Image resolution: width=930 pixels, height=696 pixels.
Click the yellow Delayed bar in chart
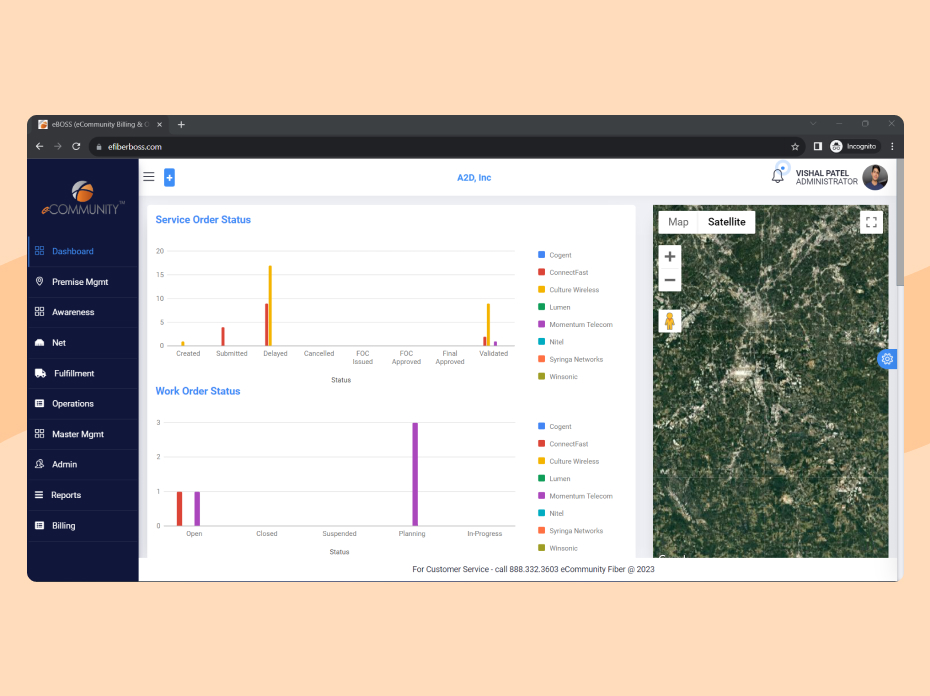point(270,306)
